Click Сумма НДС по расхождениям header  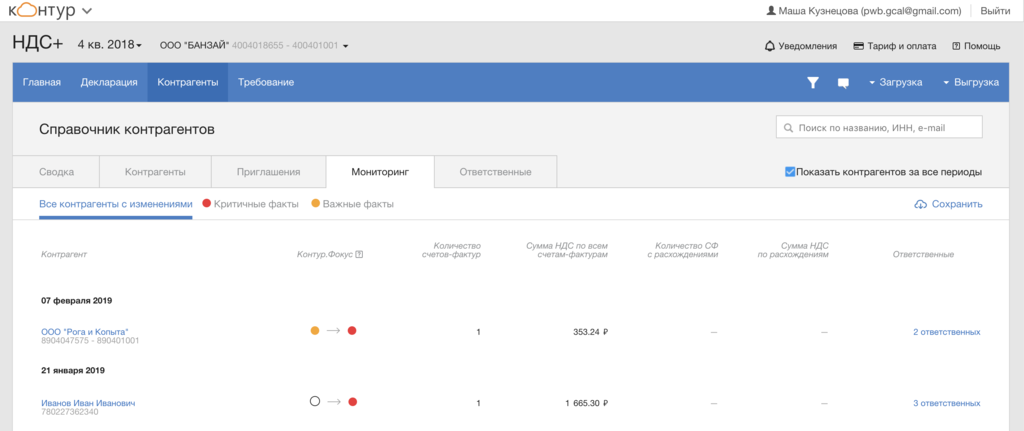tap(793, 249)
